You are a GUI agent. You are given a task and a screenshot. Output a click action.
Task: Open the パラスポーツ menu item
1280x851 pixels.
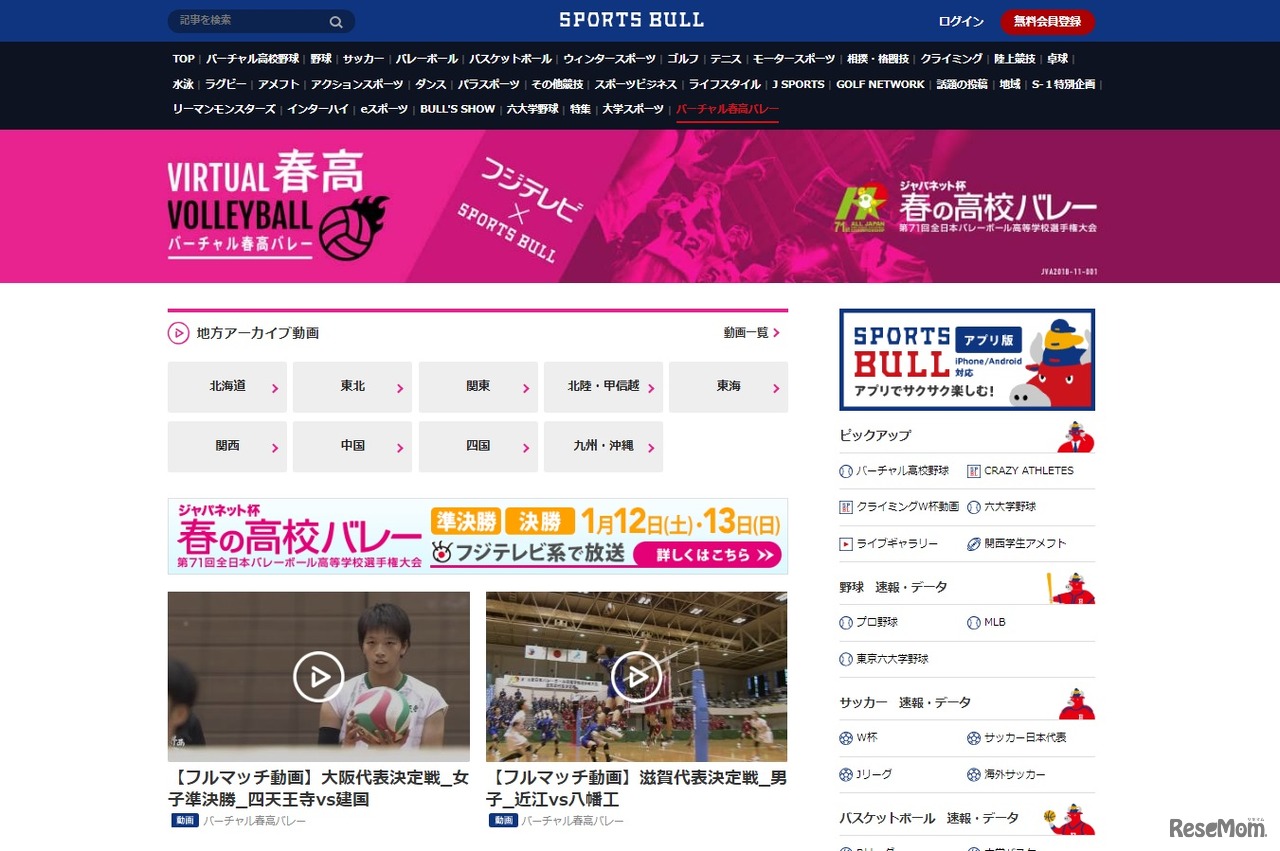489,84
